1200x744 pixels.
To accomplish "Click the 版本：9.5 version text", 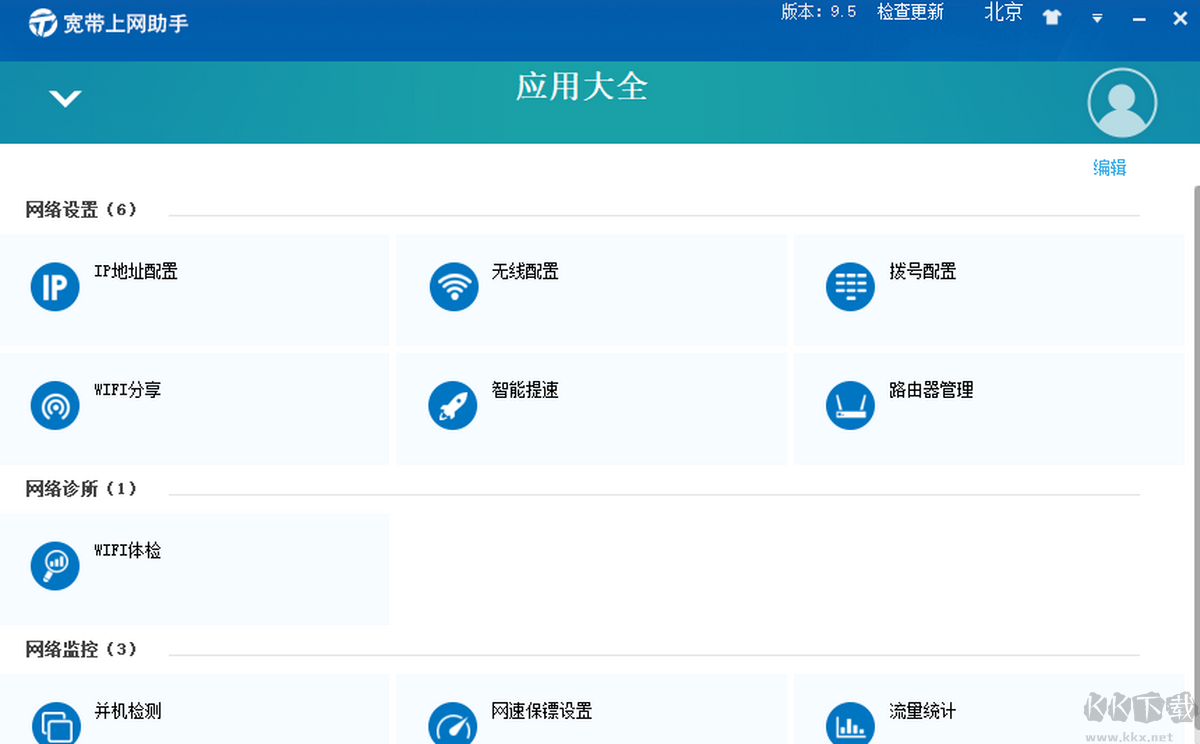I will (818, 12).
